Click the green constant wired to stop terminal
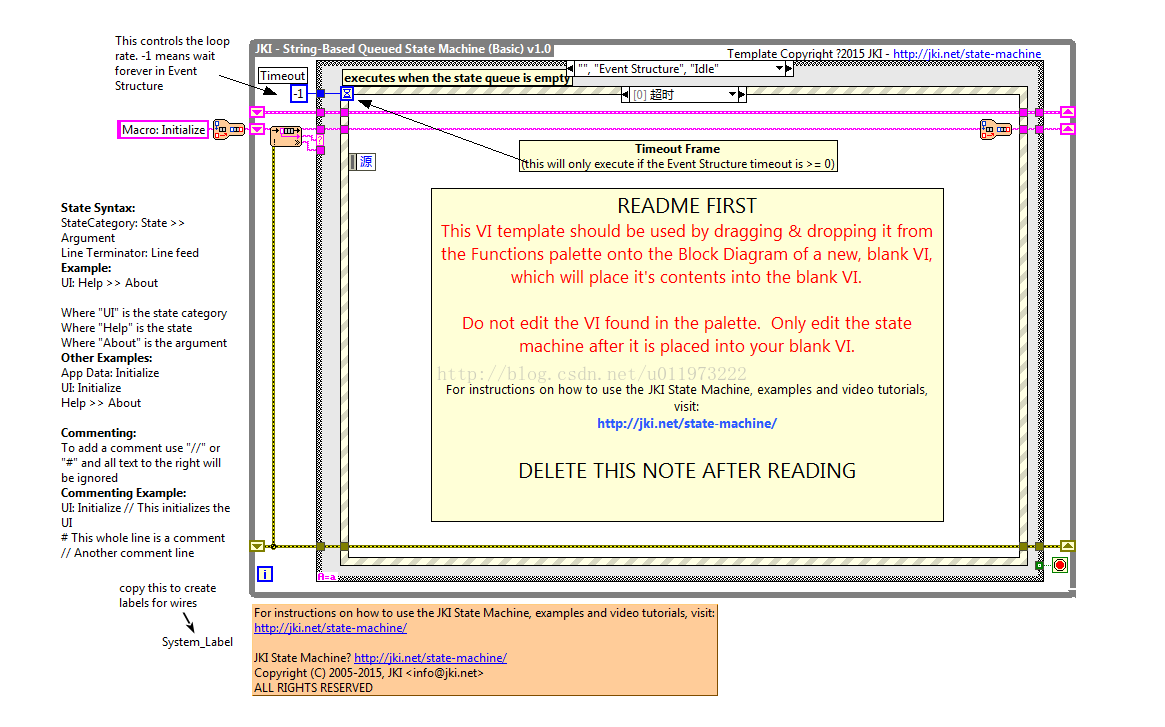 click(x=1039, y=566)
